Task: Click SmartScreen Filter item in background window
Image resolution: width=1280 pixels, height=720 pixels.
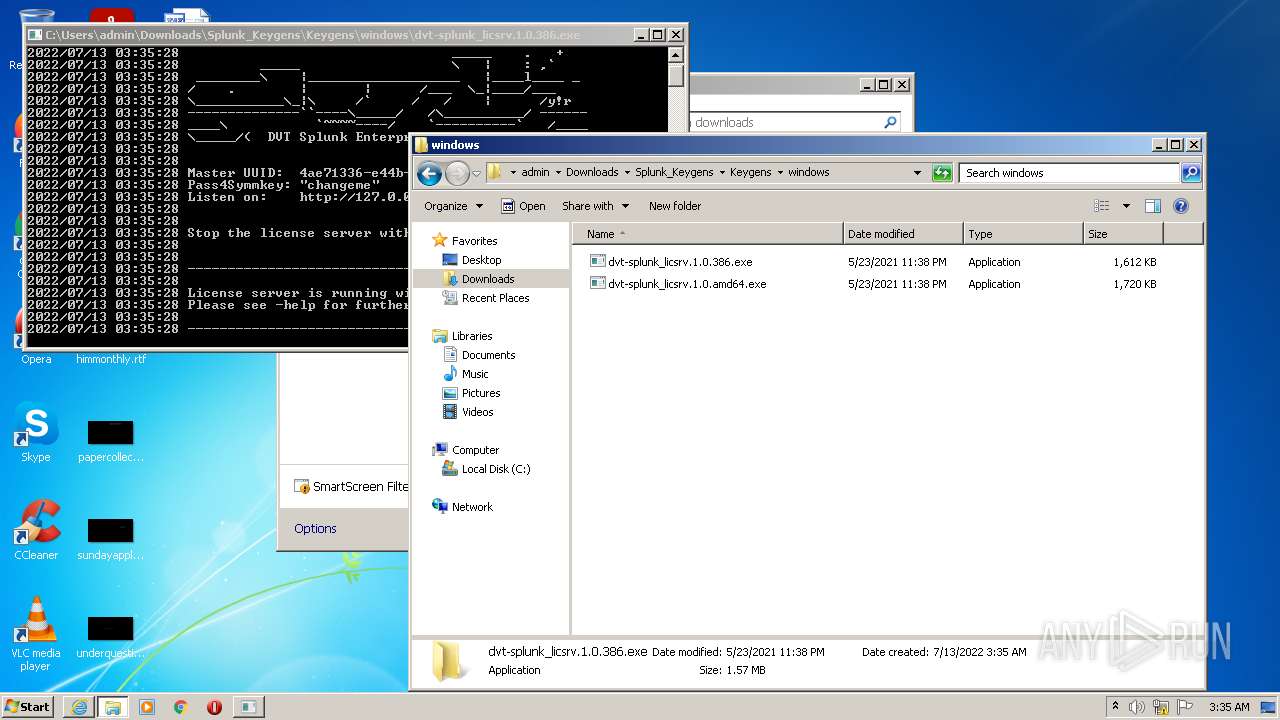Action: (x=351, y=487)
